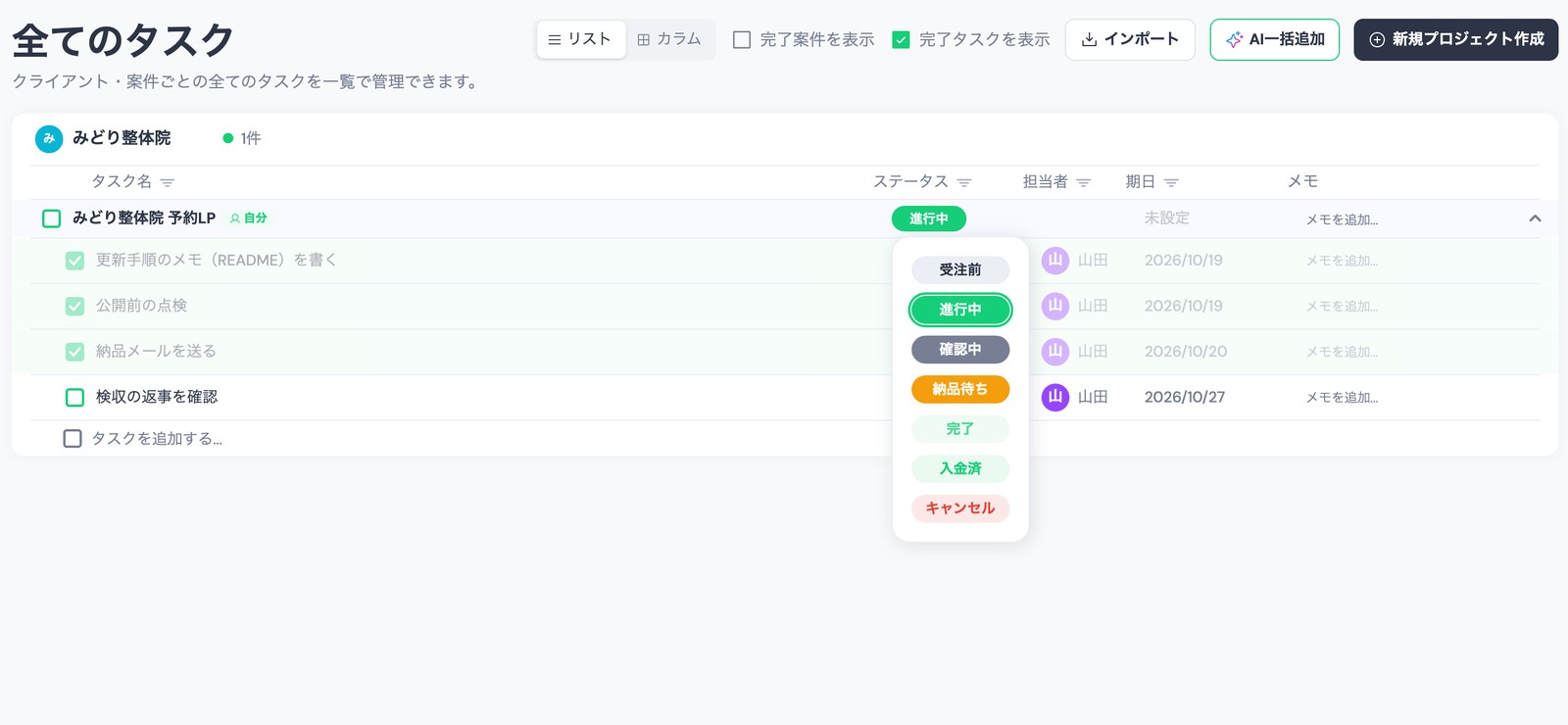Add a memo to みどり整体院 予約LP row

tap(1342, 219)
